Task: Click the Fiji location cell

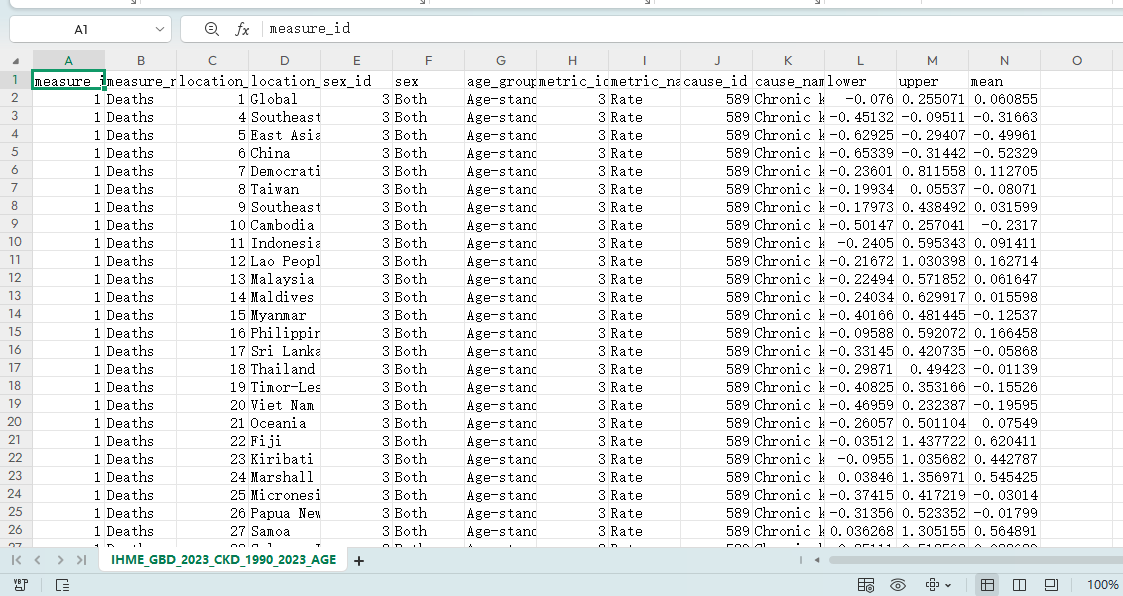Action: tap(284, 441)
